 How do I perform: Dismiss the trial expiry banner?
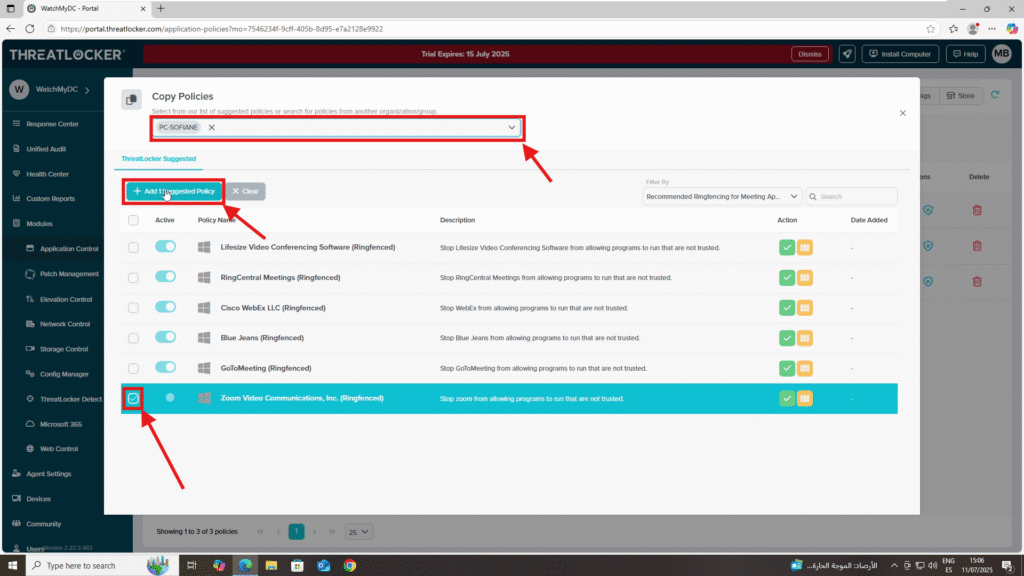[x=810, y=54]
